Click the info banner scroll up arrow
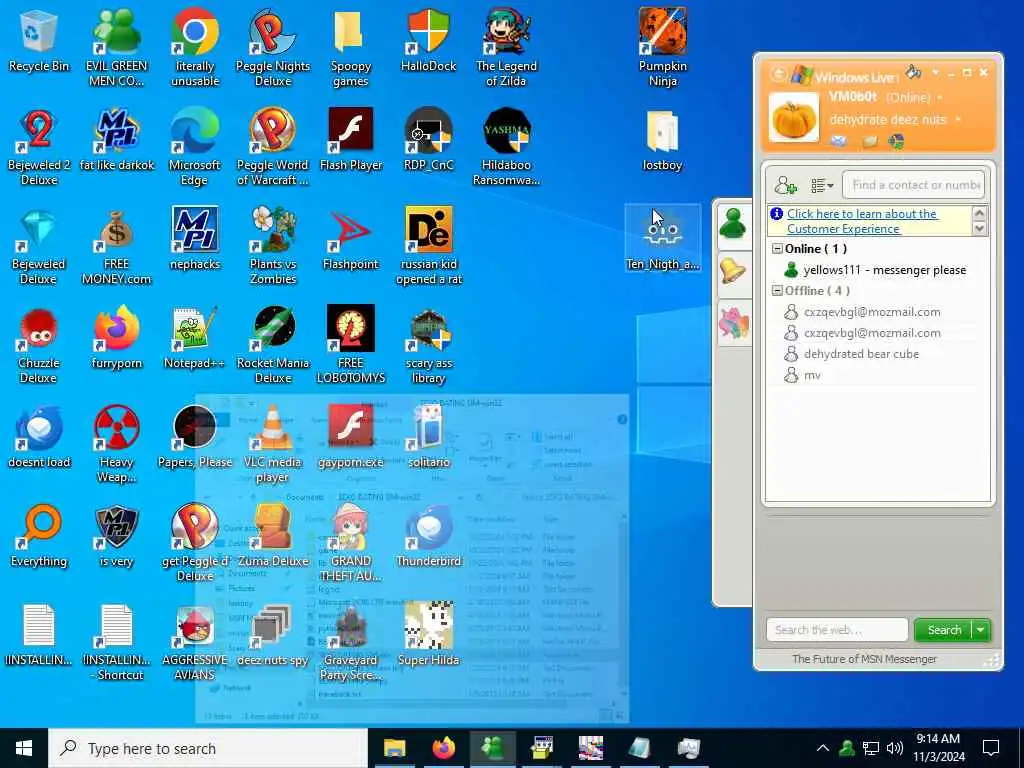1024x768 pixels. pyautogui.click(x=979, y=214)
